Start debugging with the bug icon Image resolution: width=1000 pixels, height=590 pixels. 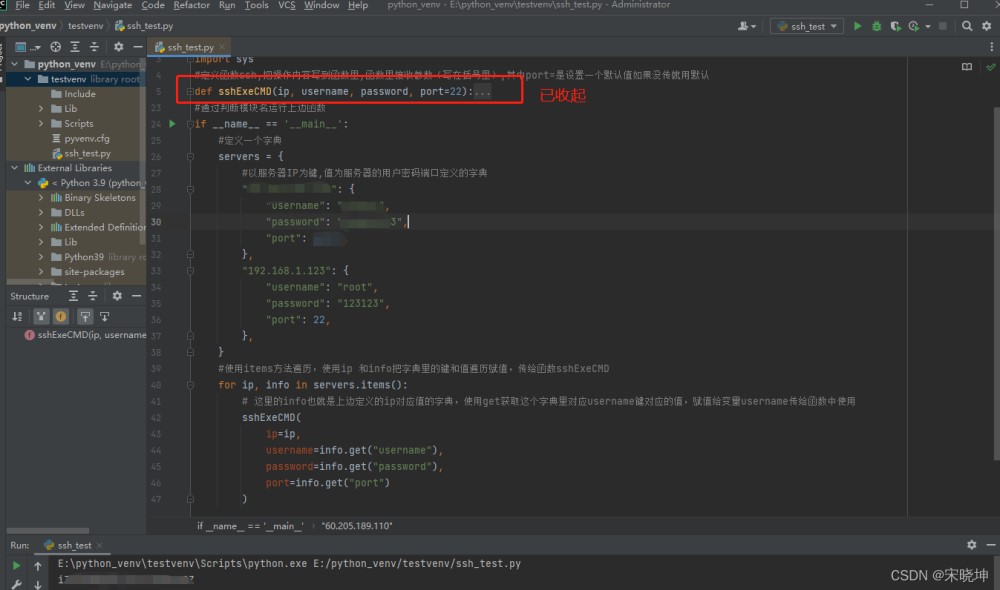coord(876,26)
